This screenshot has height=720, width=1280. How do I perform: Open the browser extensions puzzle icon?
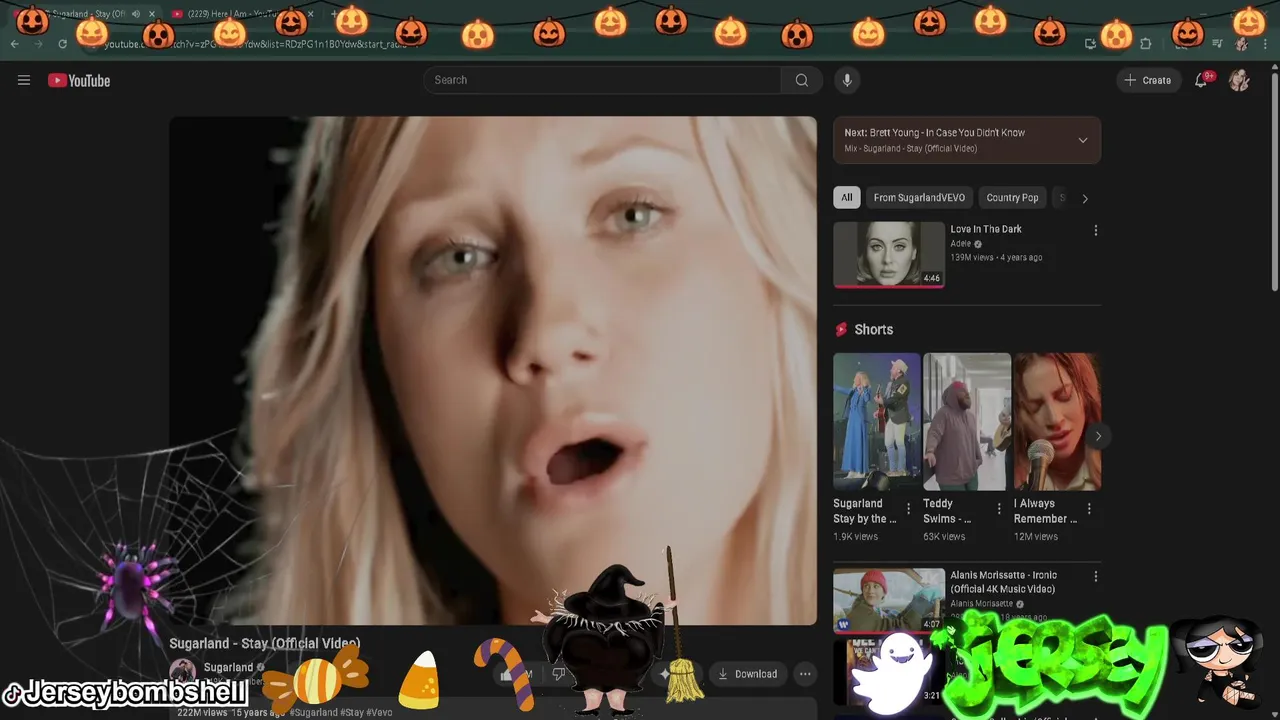tap(1146, 44)
